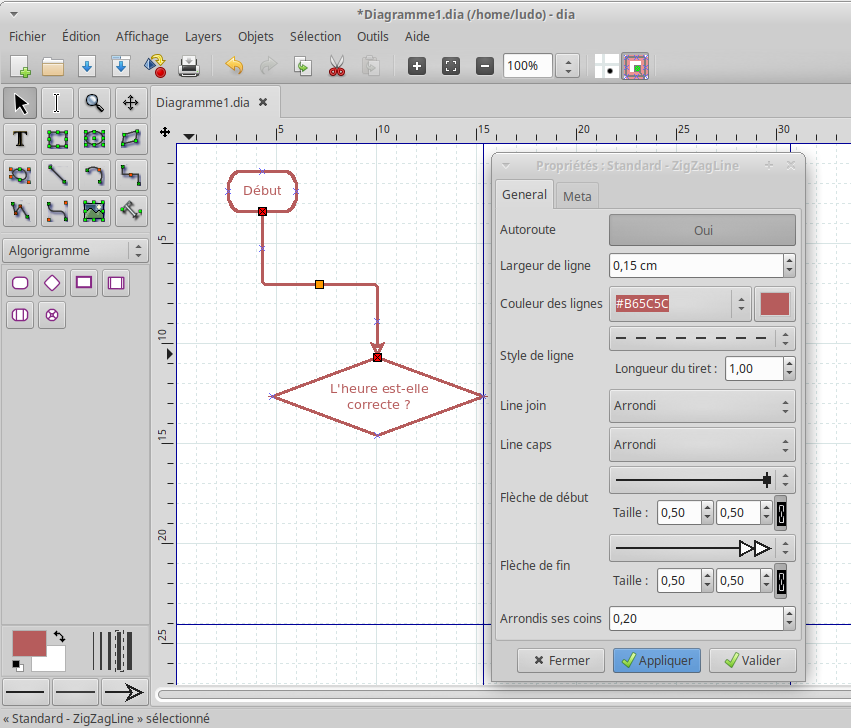851x728 pixels.
Task: Select the diamond decision shape
Action: [52, 283]
